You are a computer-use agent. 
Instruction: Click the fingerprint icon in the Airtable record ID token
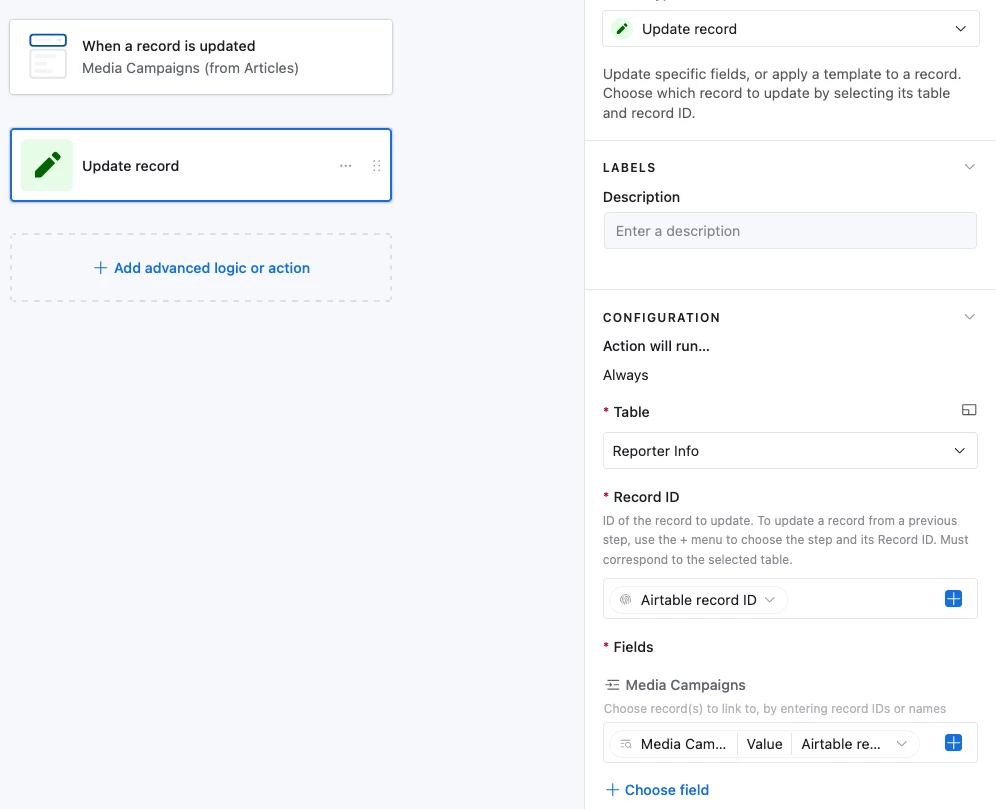(625, 600)
